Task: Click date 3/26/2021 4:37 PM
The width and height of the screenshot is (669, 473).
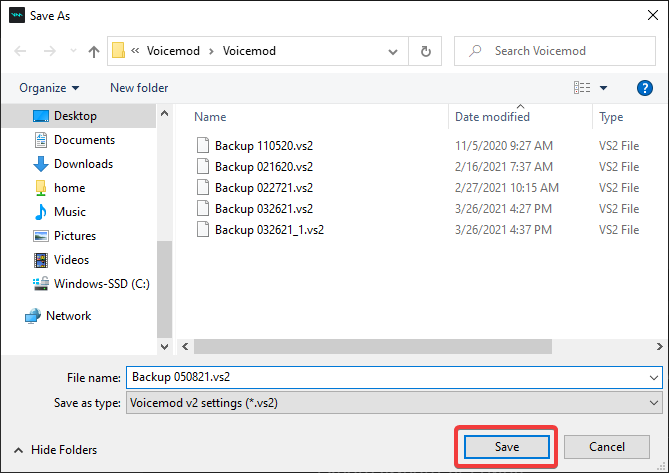Action: (503, 230)
